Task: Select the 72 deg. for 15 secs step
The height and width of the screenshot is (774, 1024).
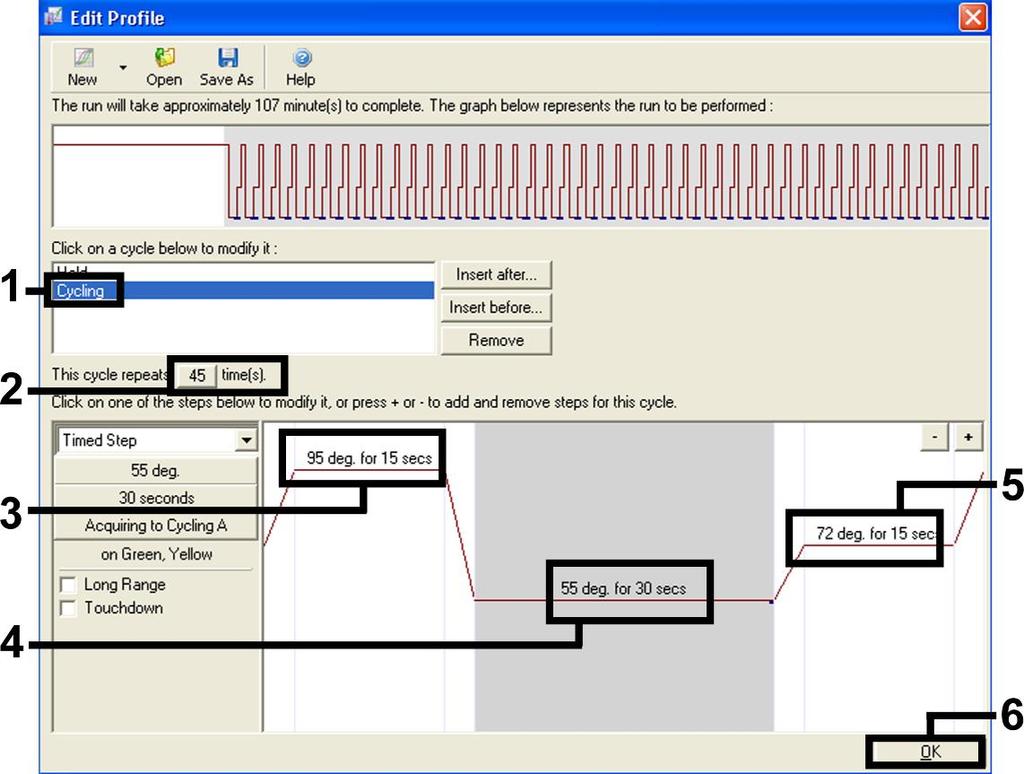Action: coord(877,534)
